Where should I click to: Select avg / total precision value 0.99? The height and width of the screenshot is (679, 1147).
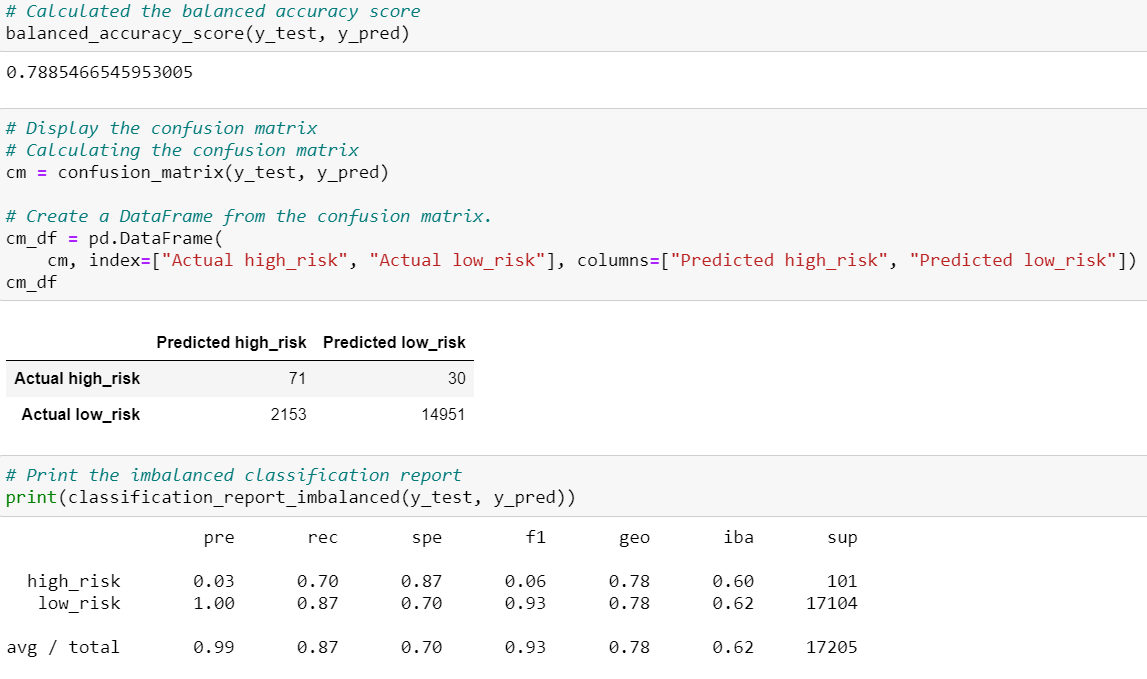[x=214, y=647]
